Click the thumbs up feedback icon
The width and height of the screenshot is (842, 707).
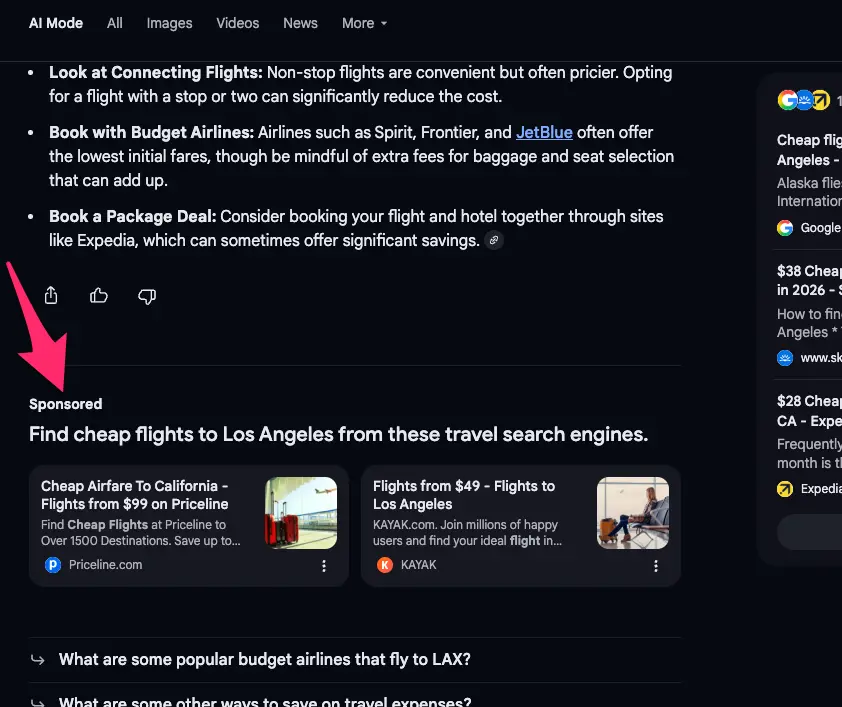(x=99, y=295)
